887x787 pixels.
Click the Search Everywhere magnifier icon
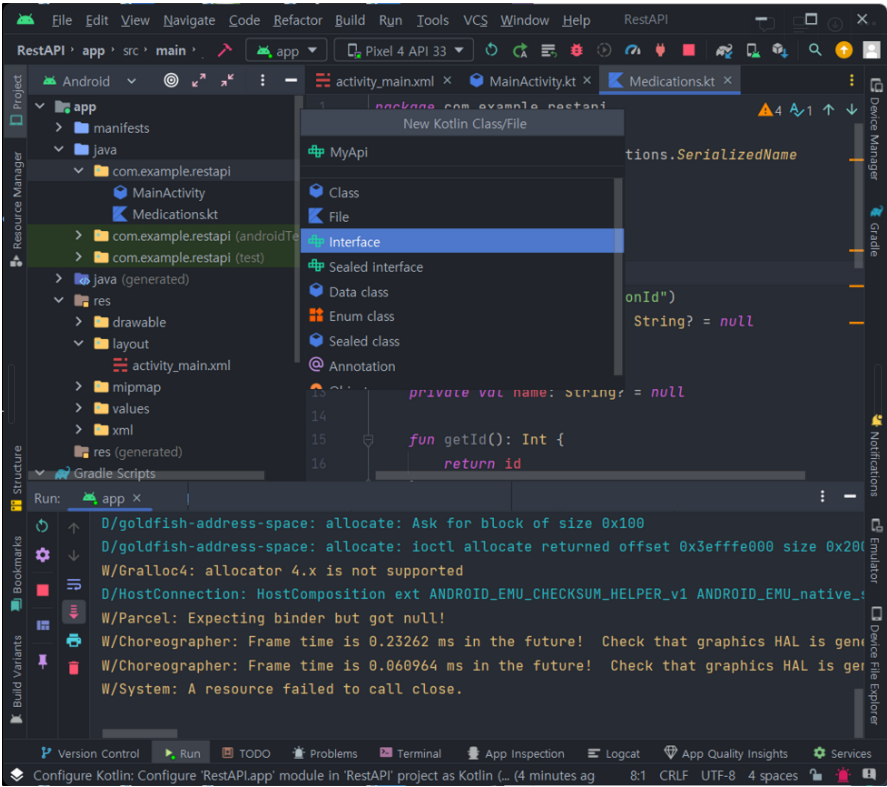click(815, 50)
